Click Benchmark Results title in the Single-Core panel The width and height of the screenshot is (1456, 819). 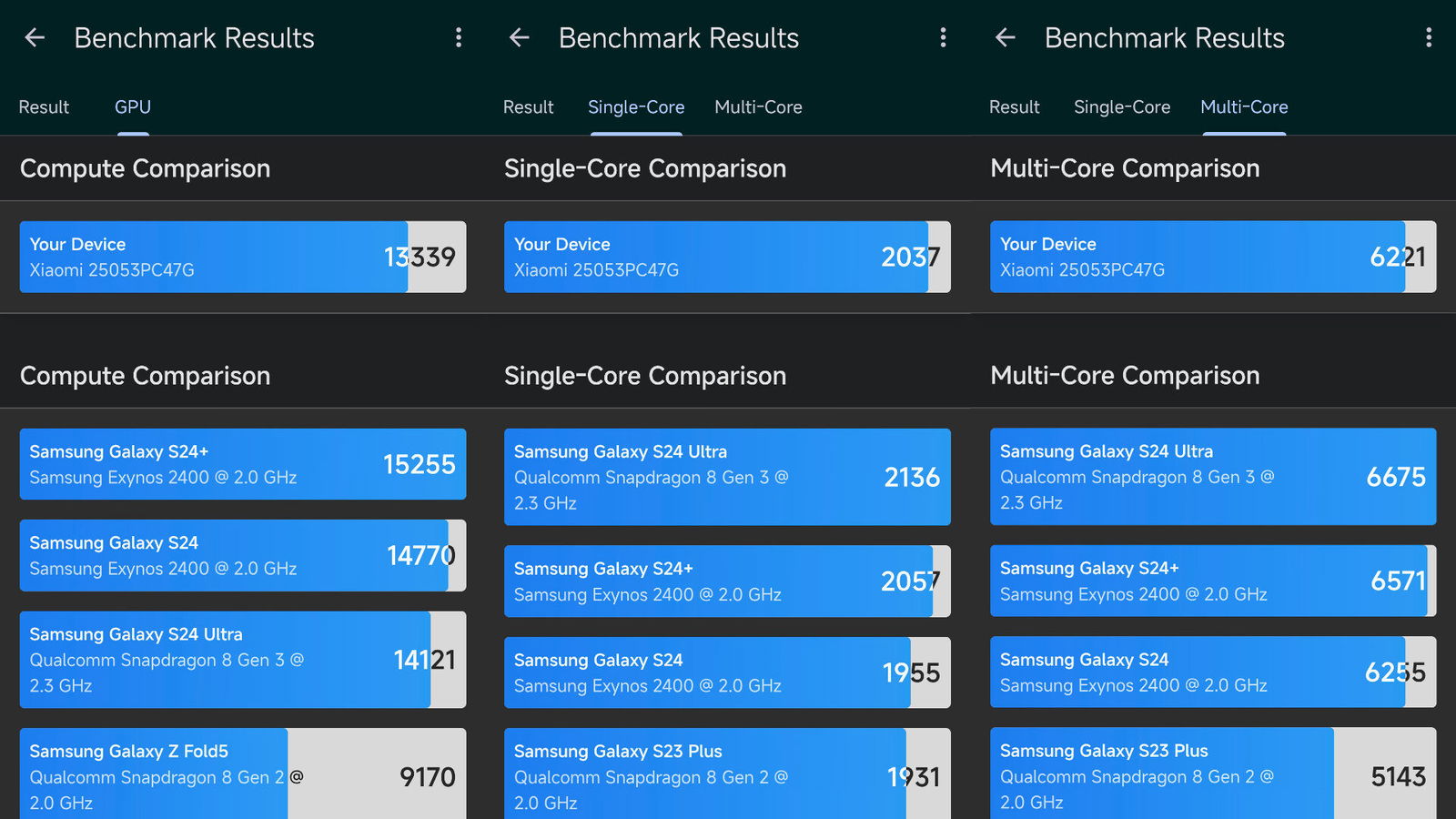pos(679,38)
